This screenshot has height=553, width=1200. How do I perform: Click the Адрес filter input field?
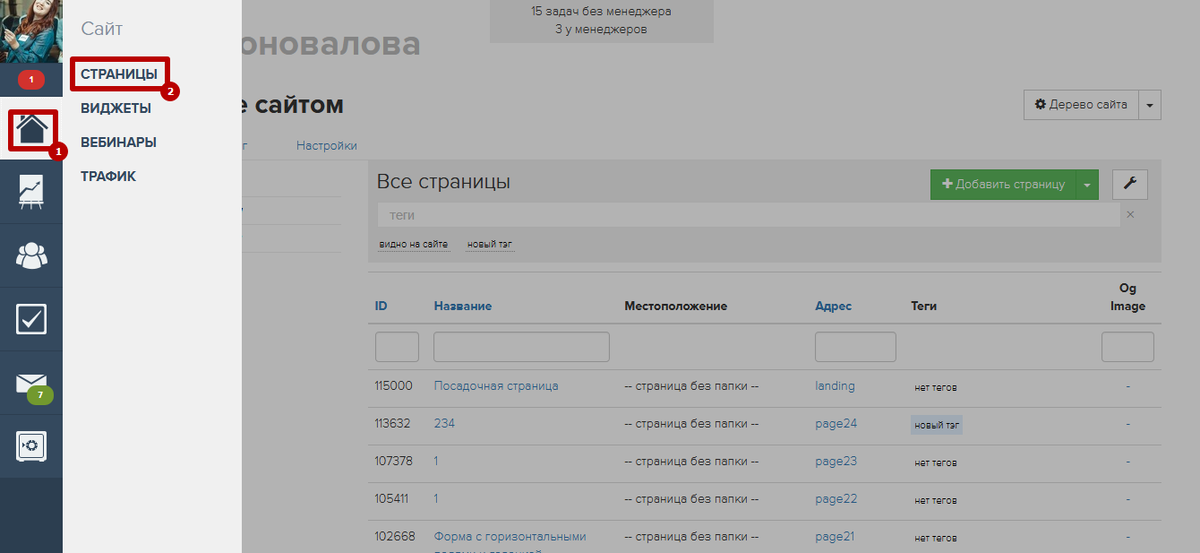(855, 347)
